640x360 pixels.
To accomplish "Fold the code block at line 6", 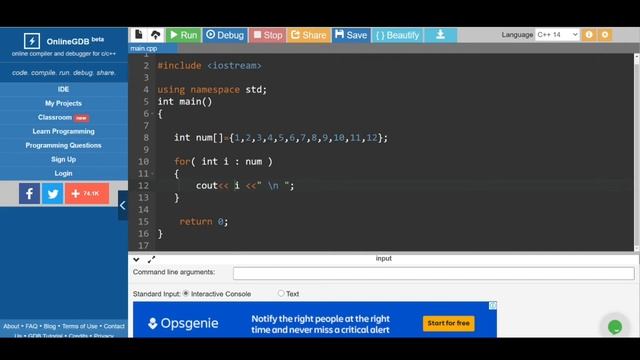I will [x=153, y=114].
